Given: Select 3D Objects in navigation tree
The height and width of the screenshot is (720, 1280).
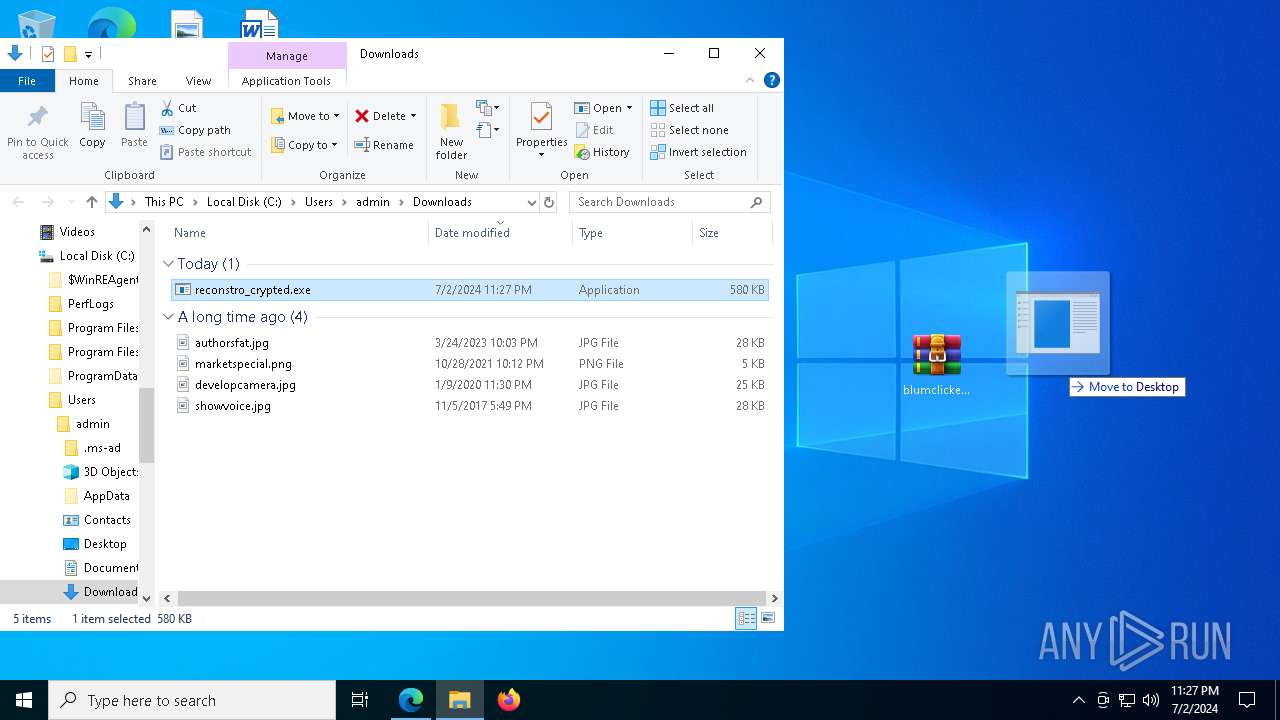Looking at the screenshot, I should (x=110, y=472).
